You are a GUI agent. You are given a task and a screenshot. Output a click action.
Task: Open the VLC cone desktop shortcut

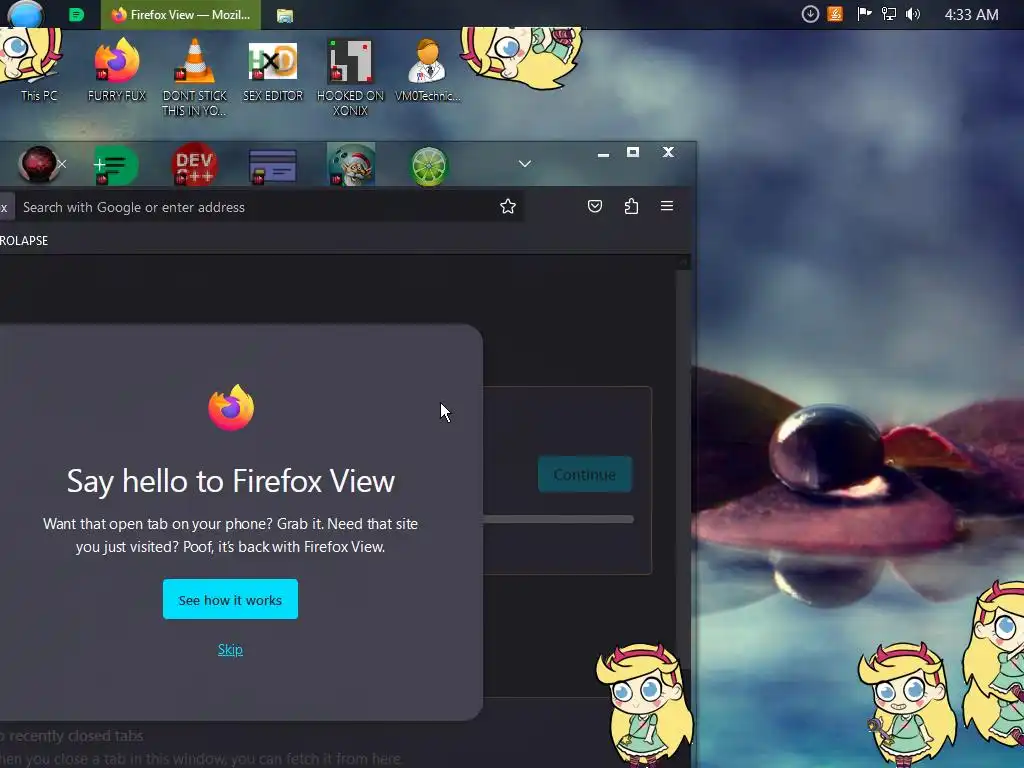pos(195,76)
